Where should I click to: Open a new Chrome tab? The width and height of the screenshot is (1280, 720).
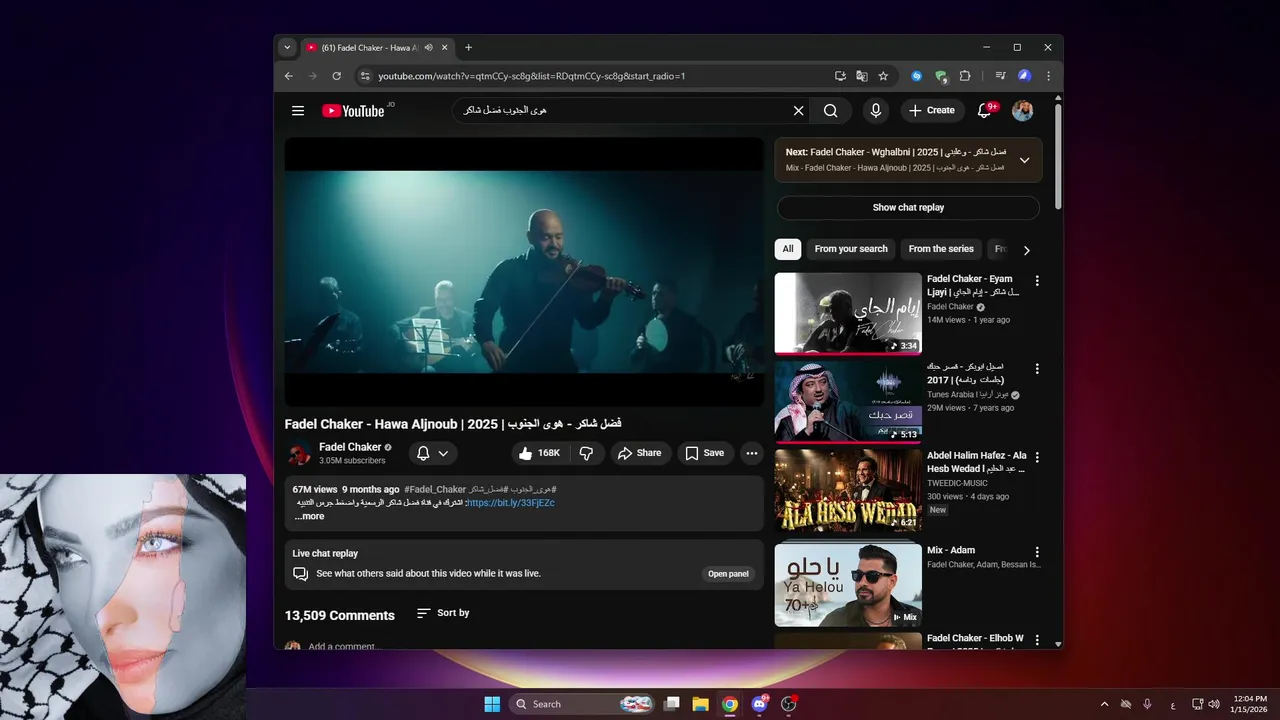tap(468, 47)
